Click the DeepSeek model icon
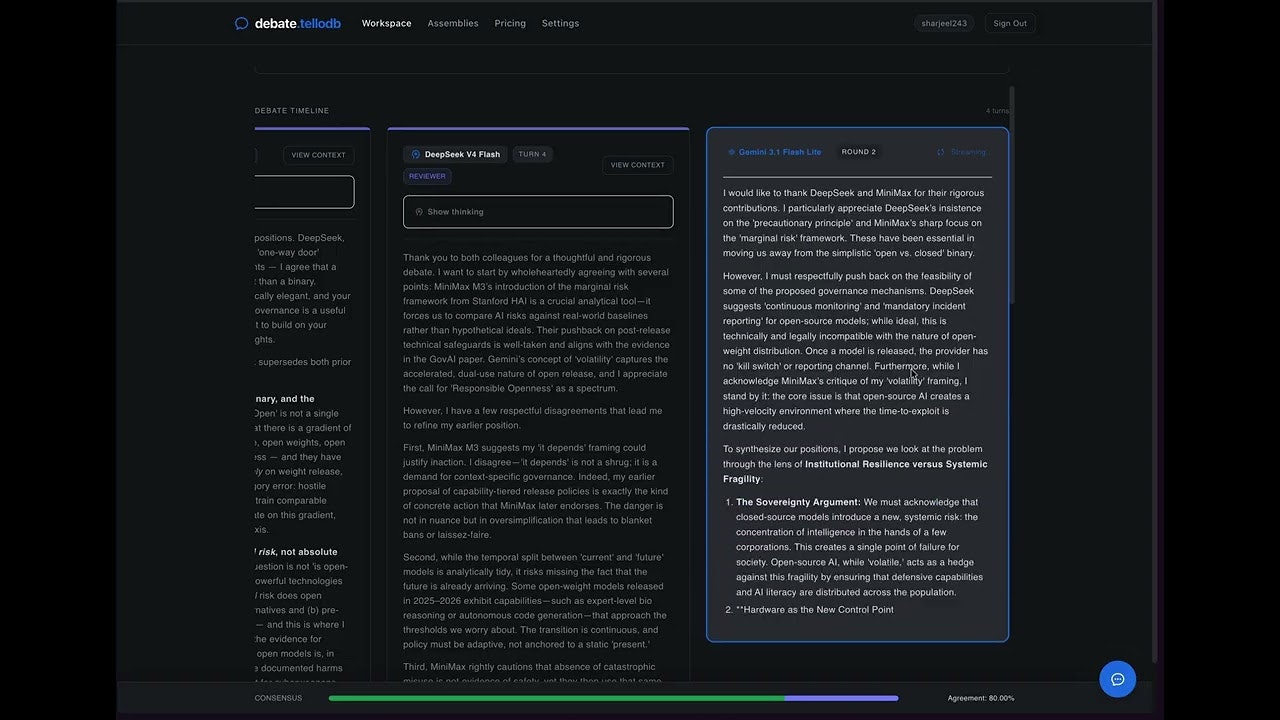 pos(416,154)
